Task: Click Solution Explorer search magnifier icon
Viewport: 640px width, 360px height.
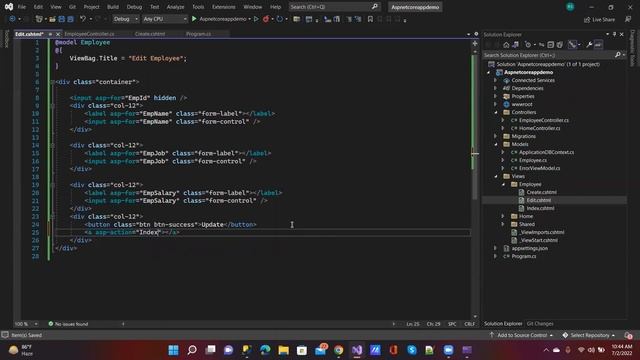Action: 618,55
